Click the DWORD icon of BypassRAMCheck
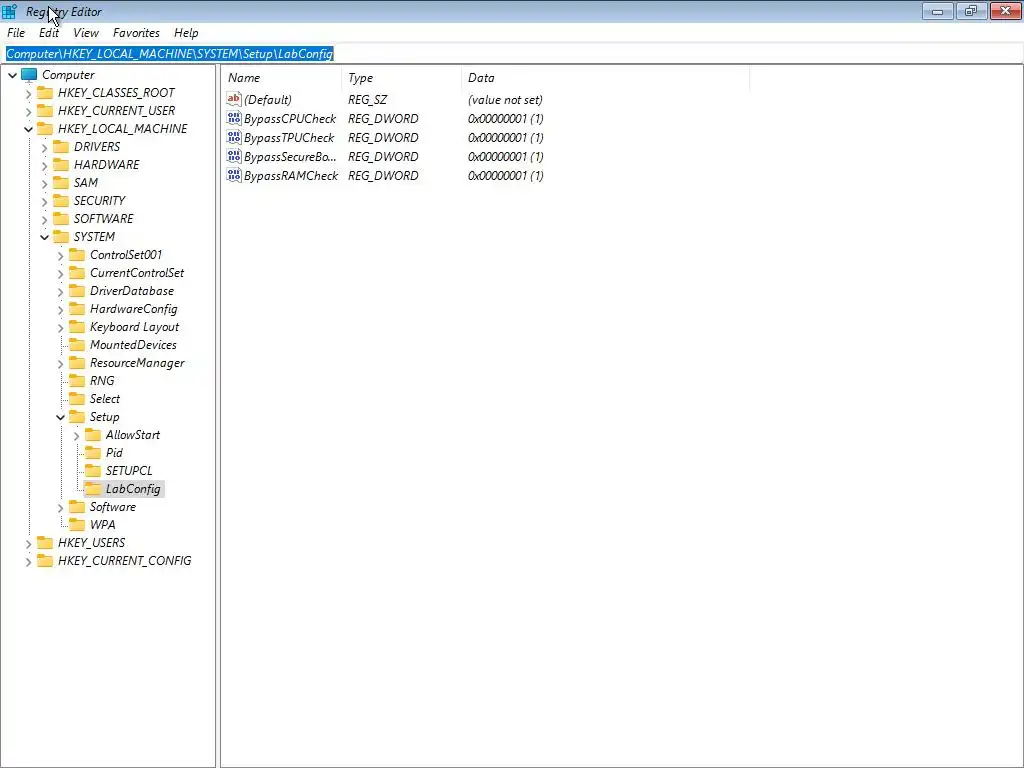 pos(234,175)
